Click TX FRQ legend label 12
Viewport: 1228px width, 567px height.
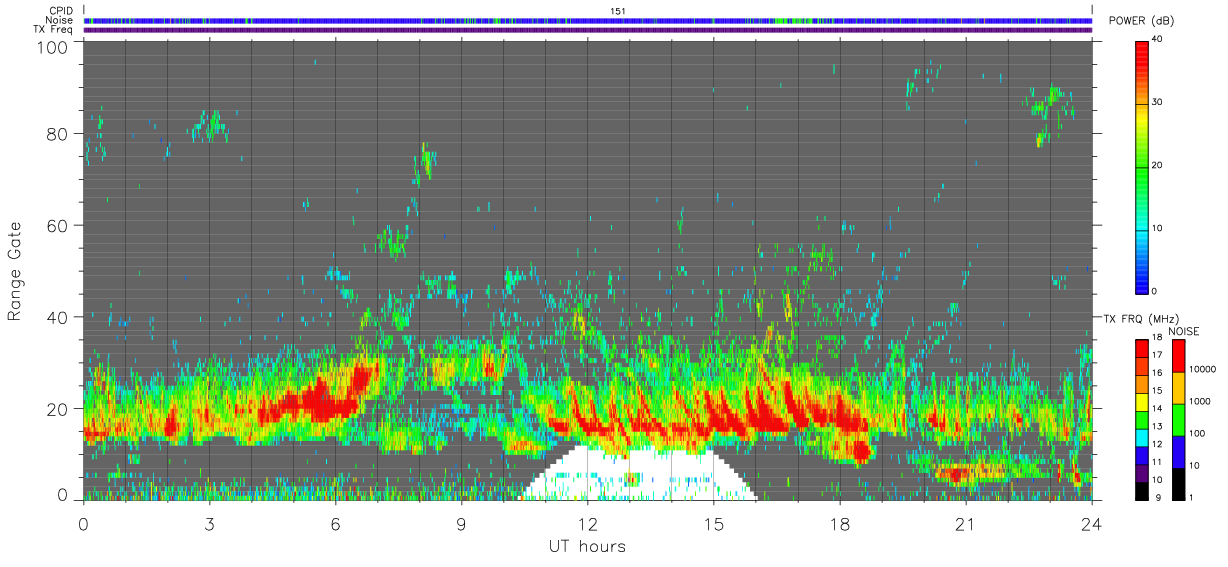click(x=1155, y=444)
